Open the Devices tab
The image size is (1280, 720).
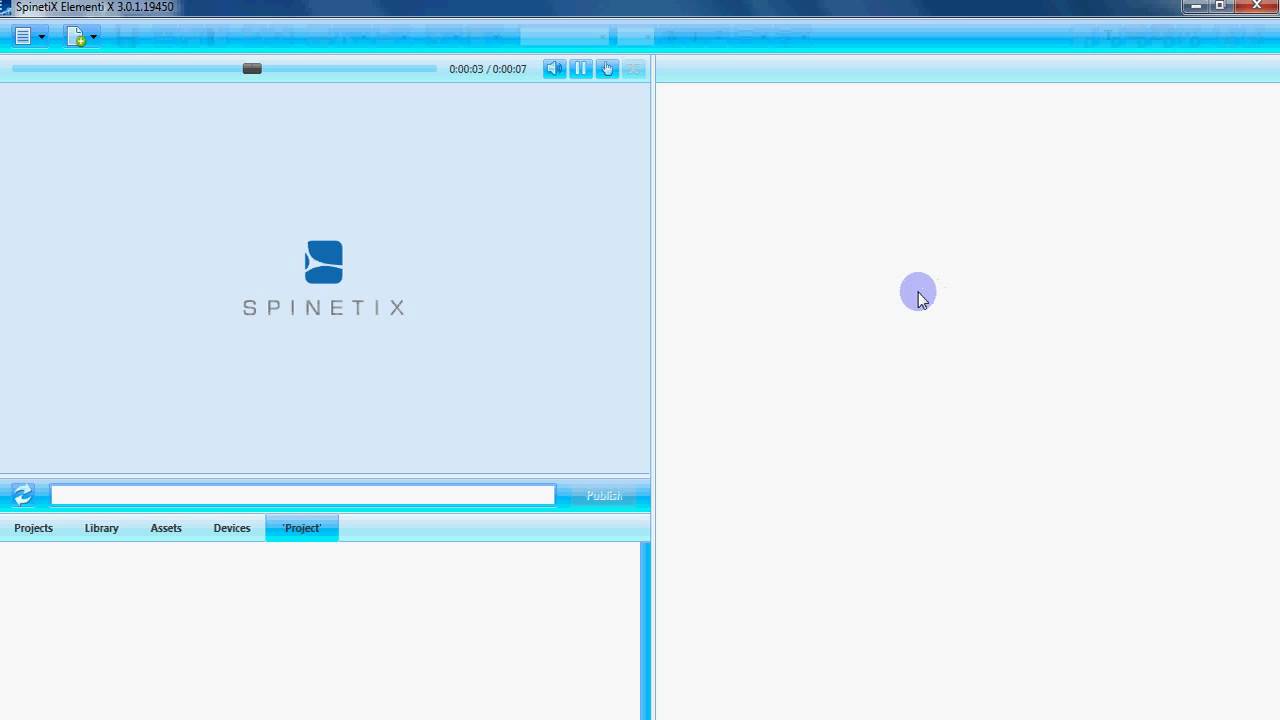232,528
